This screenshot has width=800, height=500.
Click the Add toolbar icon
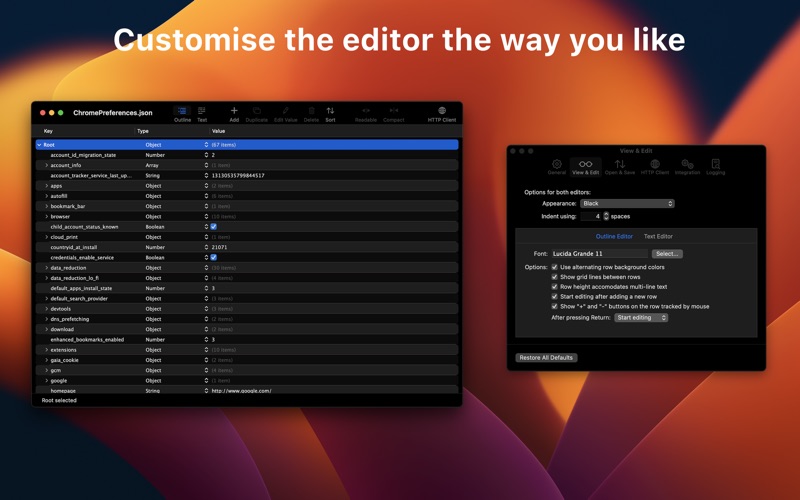(x=234, y=114)
